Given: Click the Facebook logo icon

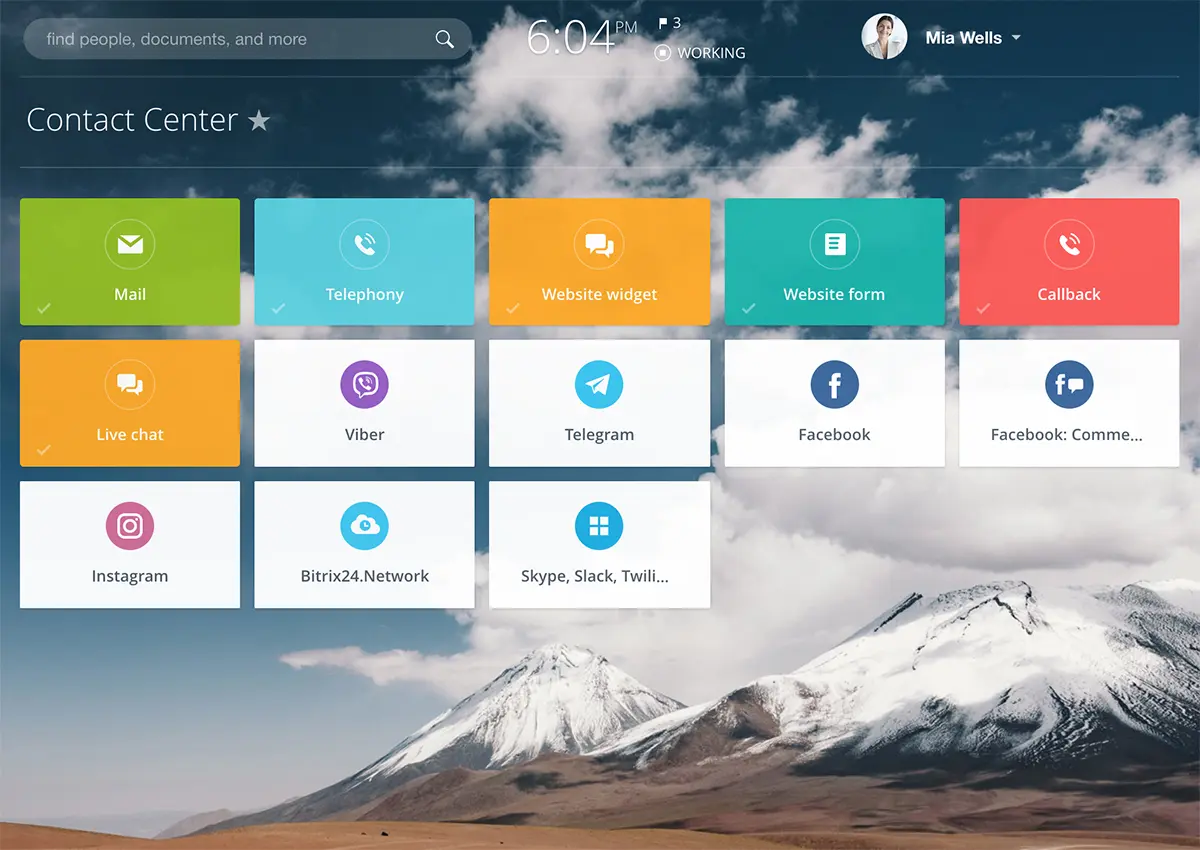Looking at the screenshot, I should (834, 385).
